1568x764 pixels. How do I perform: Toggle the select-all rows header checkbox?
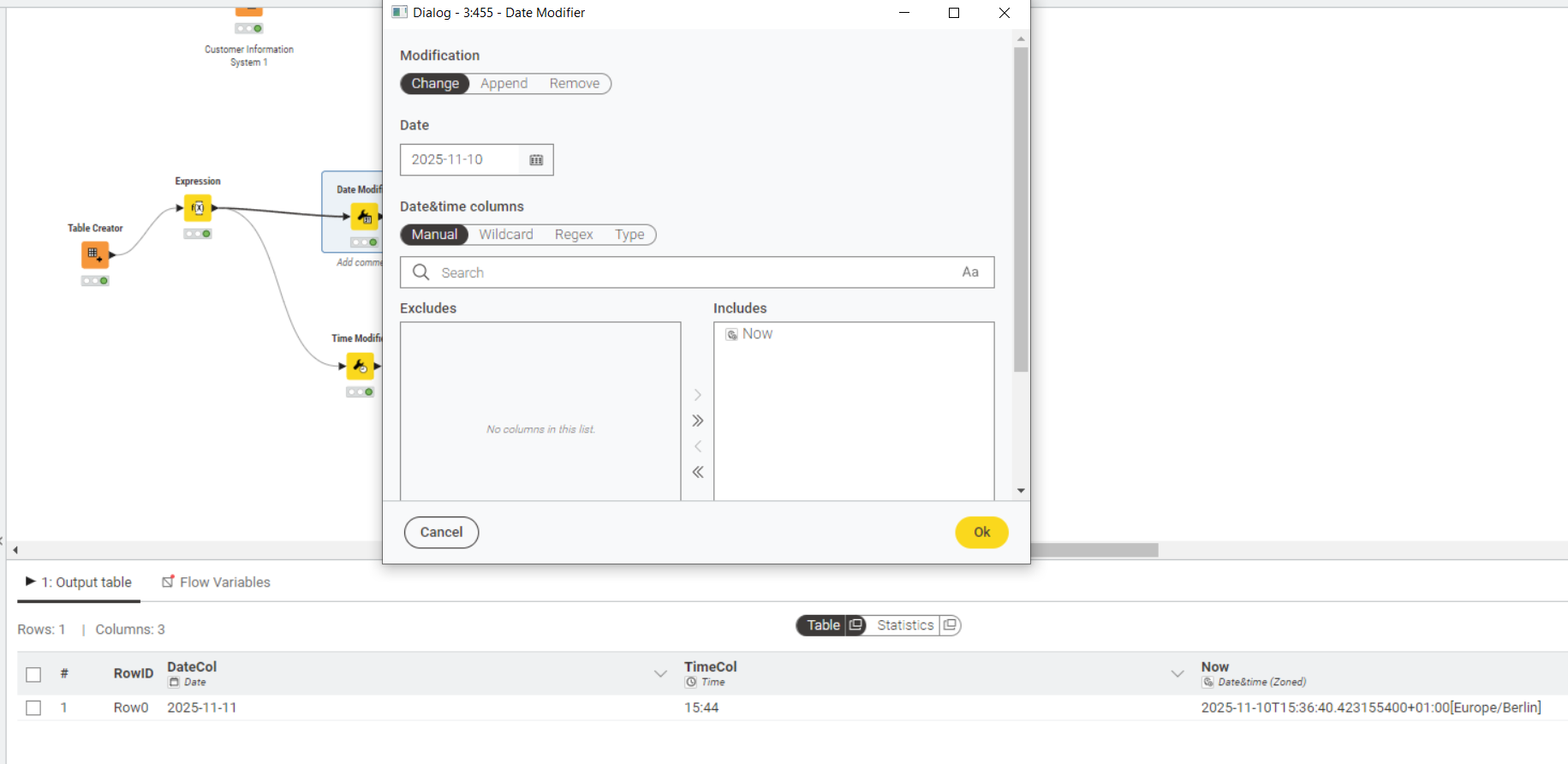click(33, 674)
